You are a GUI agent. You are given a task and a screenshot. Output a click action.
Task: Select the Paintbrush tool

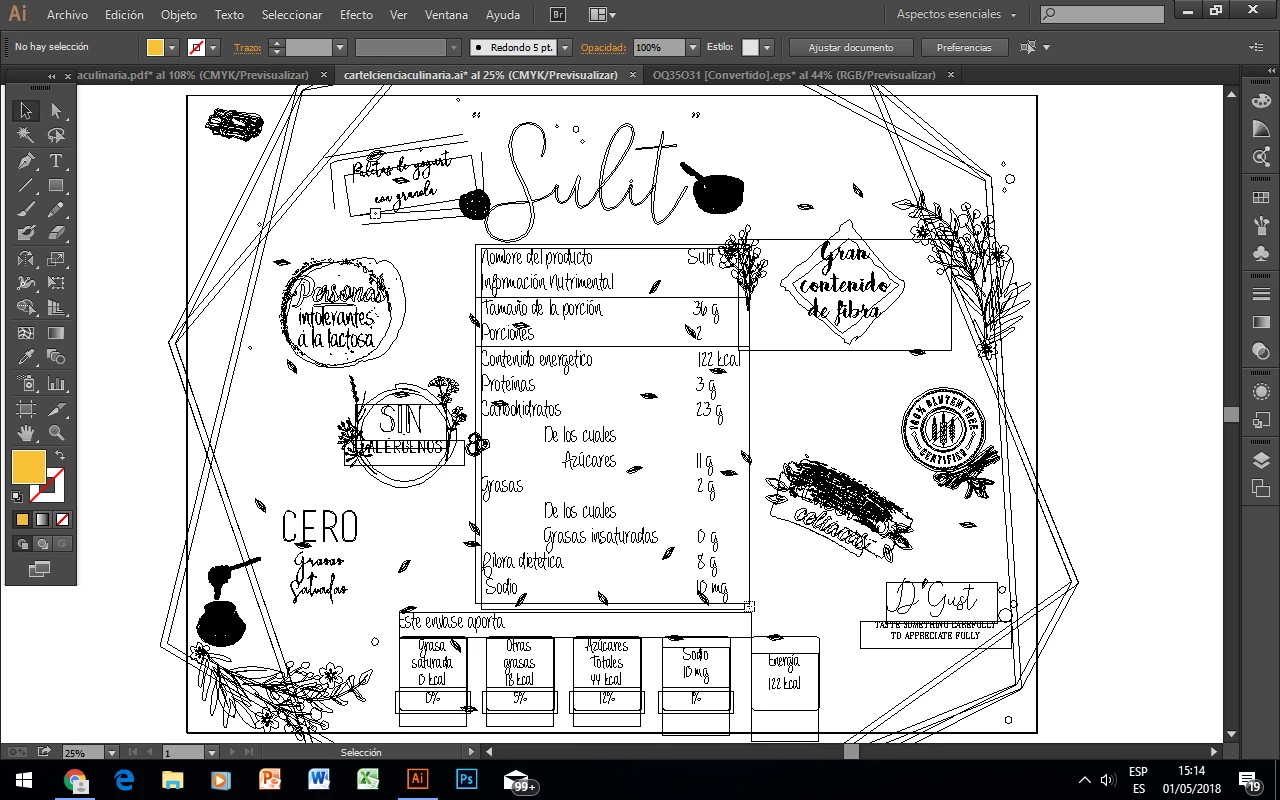pyautogui.click(x=26, y=210)
